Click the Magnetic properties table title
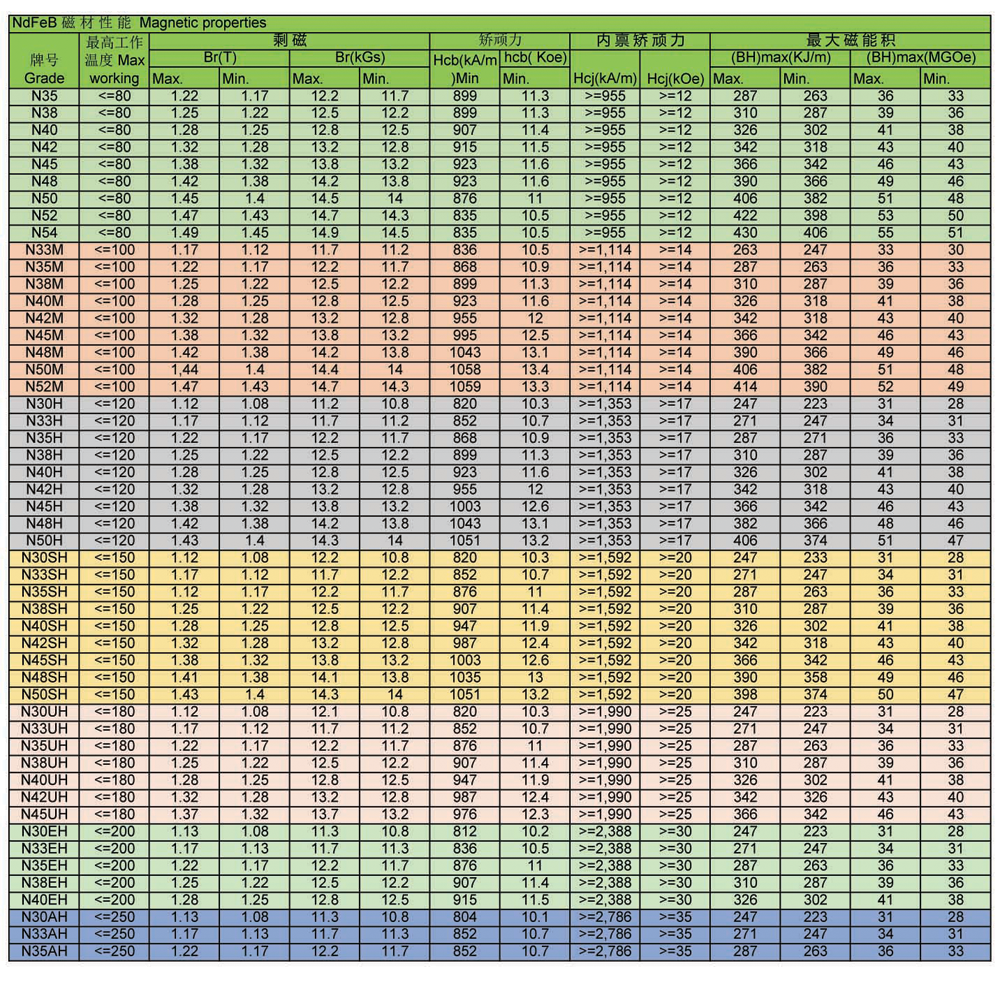Viewport: 1000px width, 982px height. click(139, 22)
